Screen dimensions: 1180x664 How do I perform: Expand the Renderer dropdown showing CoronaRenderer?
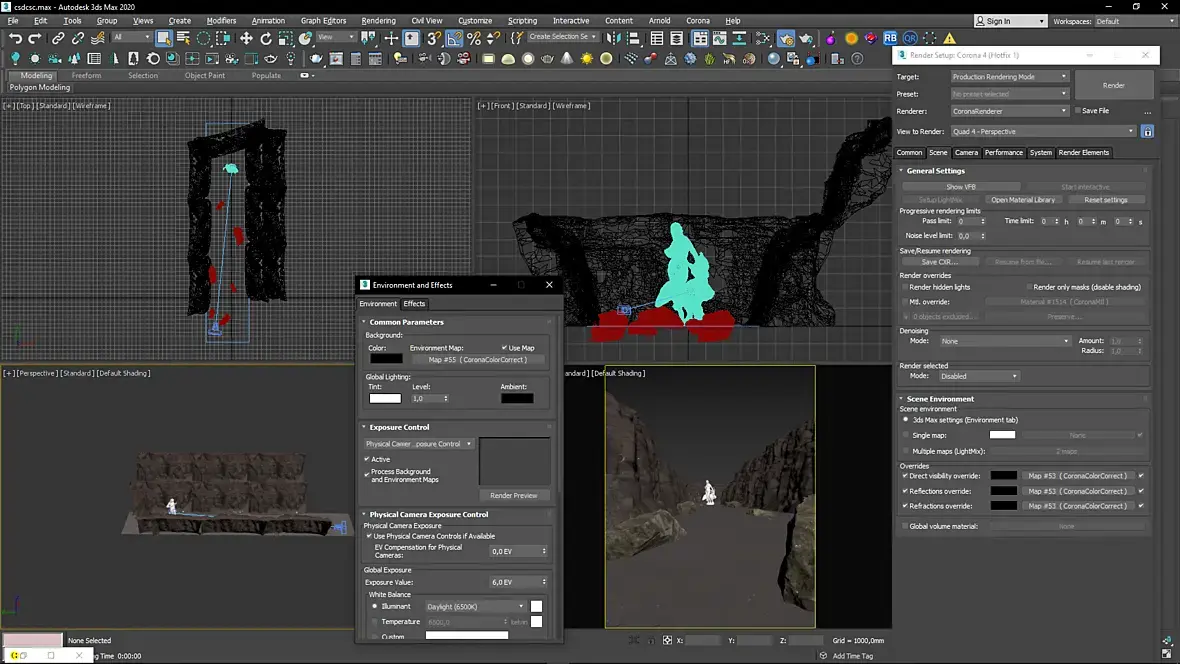coord(1008,111)
